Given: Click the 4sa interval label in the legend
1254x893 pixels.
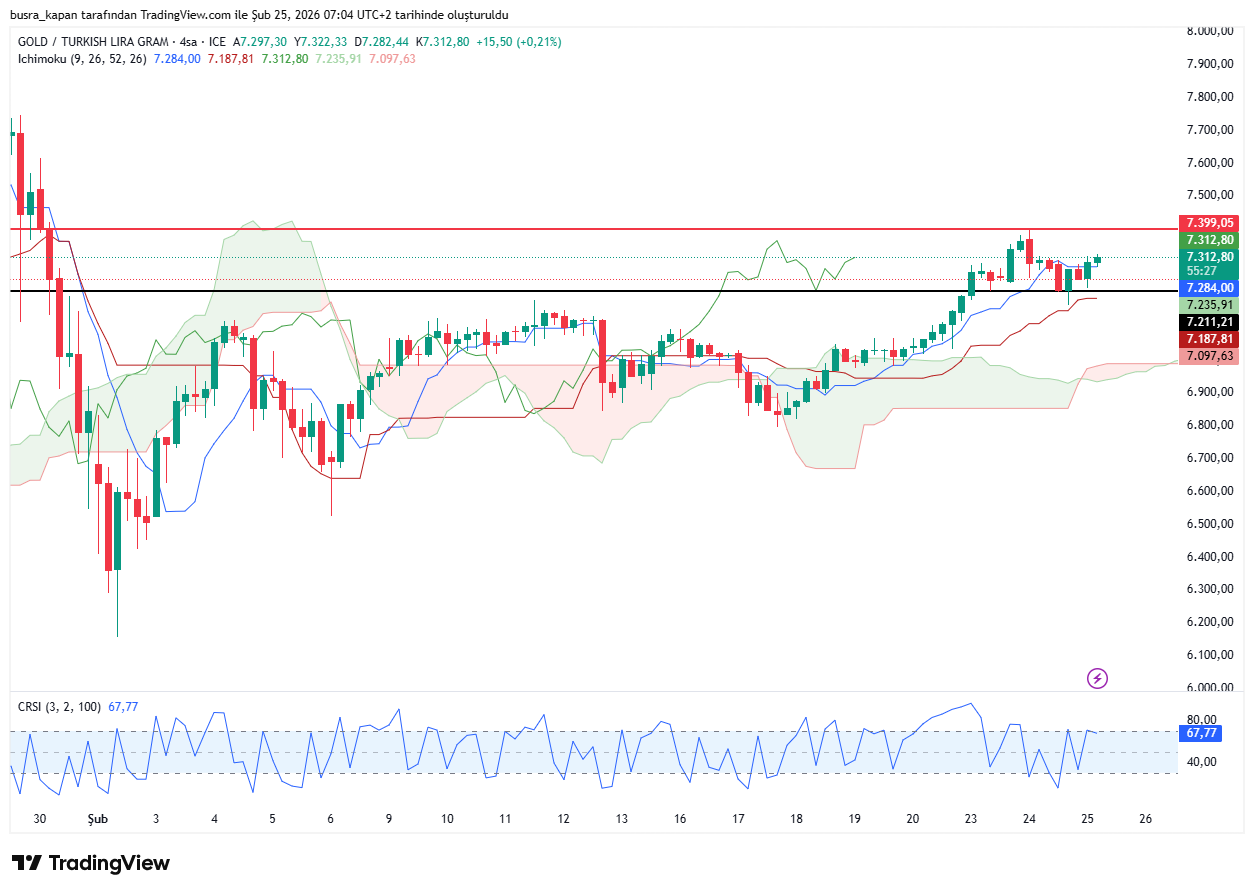Looking at the screenshot, I should point(186,42).
